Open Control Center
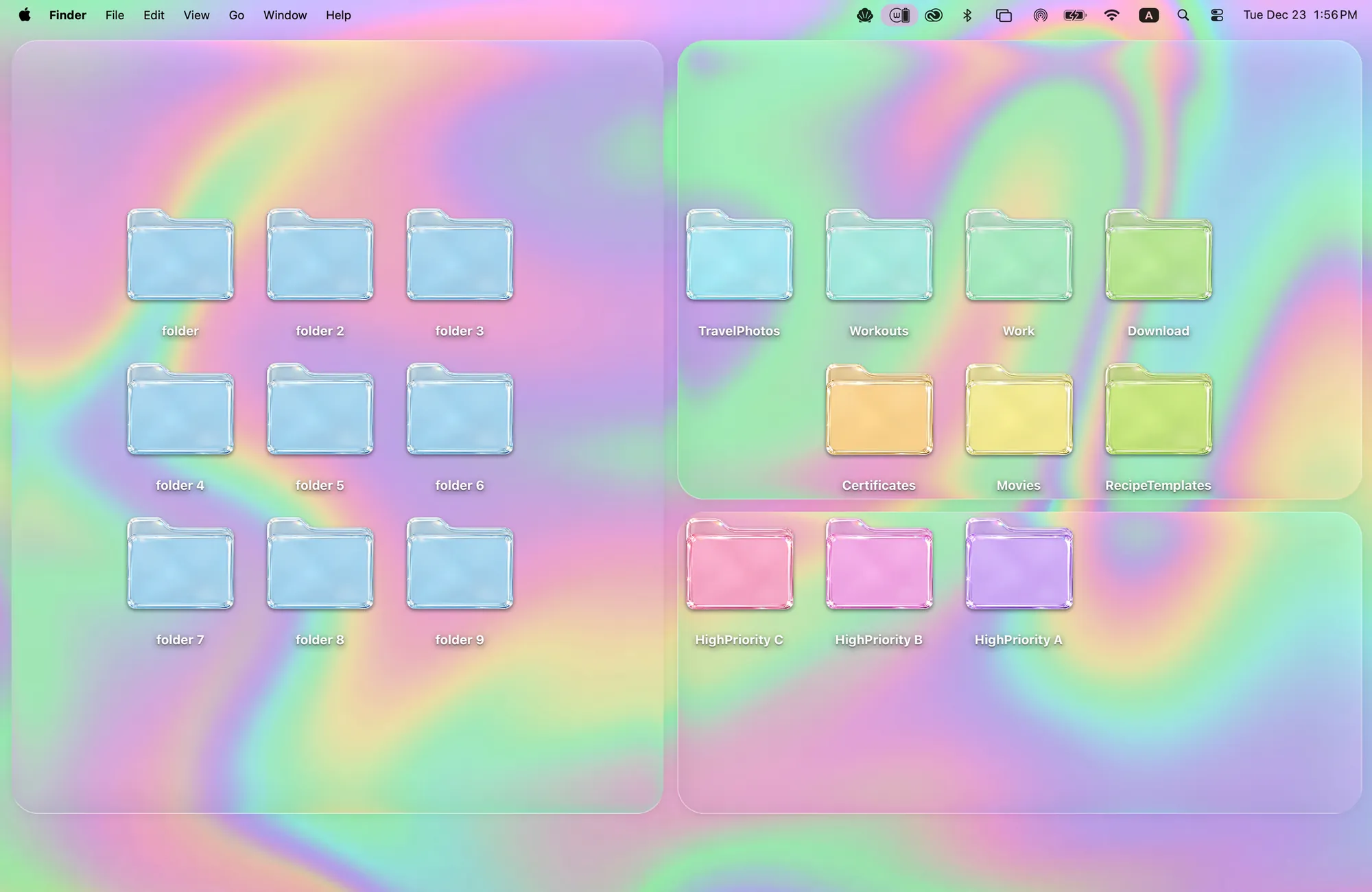The image size is (1372, 892). (1217, 15)
